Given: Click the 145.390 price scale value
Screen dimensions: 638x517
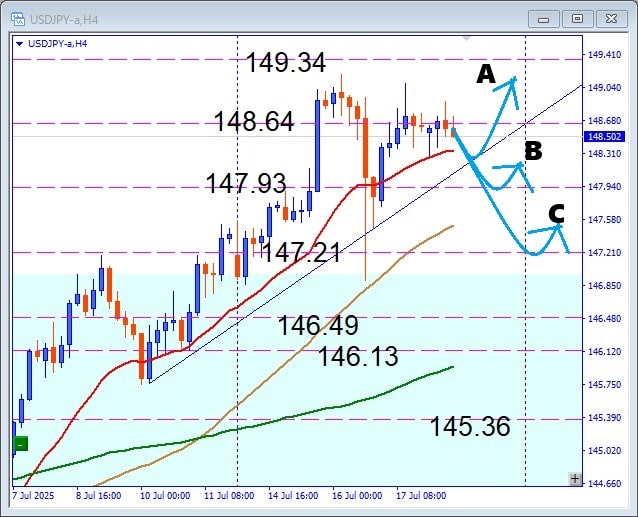Looking at the screenshot, I should (605, 417).
